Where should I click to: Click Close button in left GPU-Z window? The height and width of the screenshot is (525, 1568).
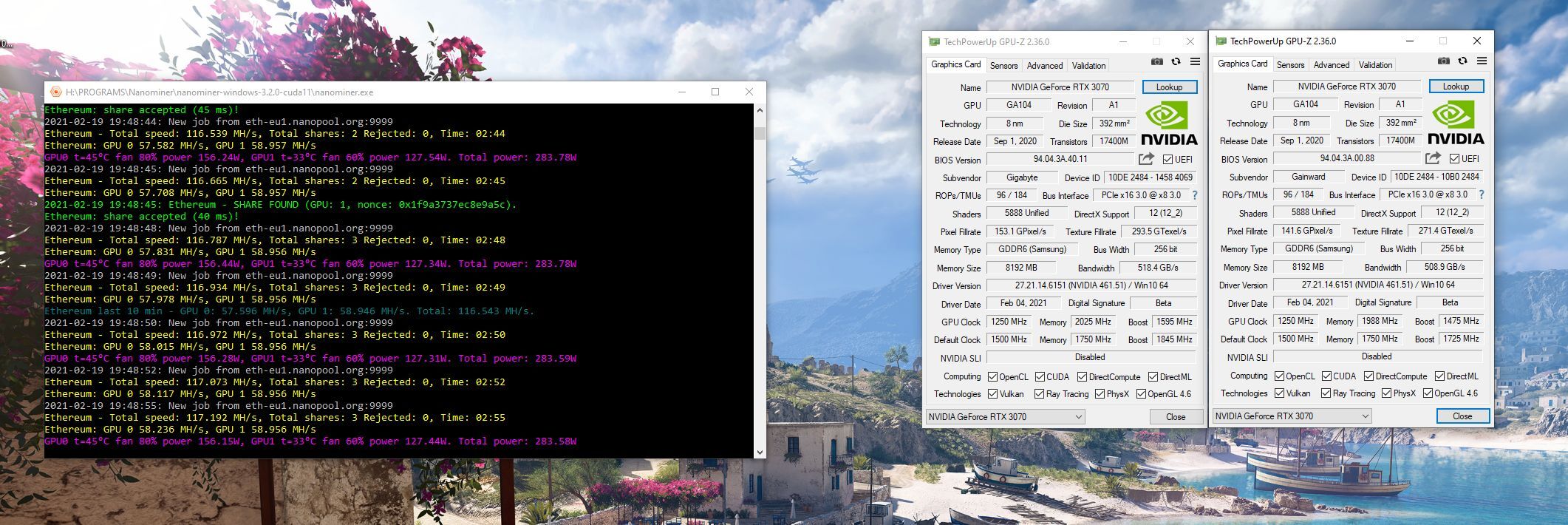tap(1176, 417)
